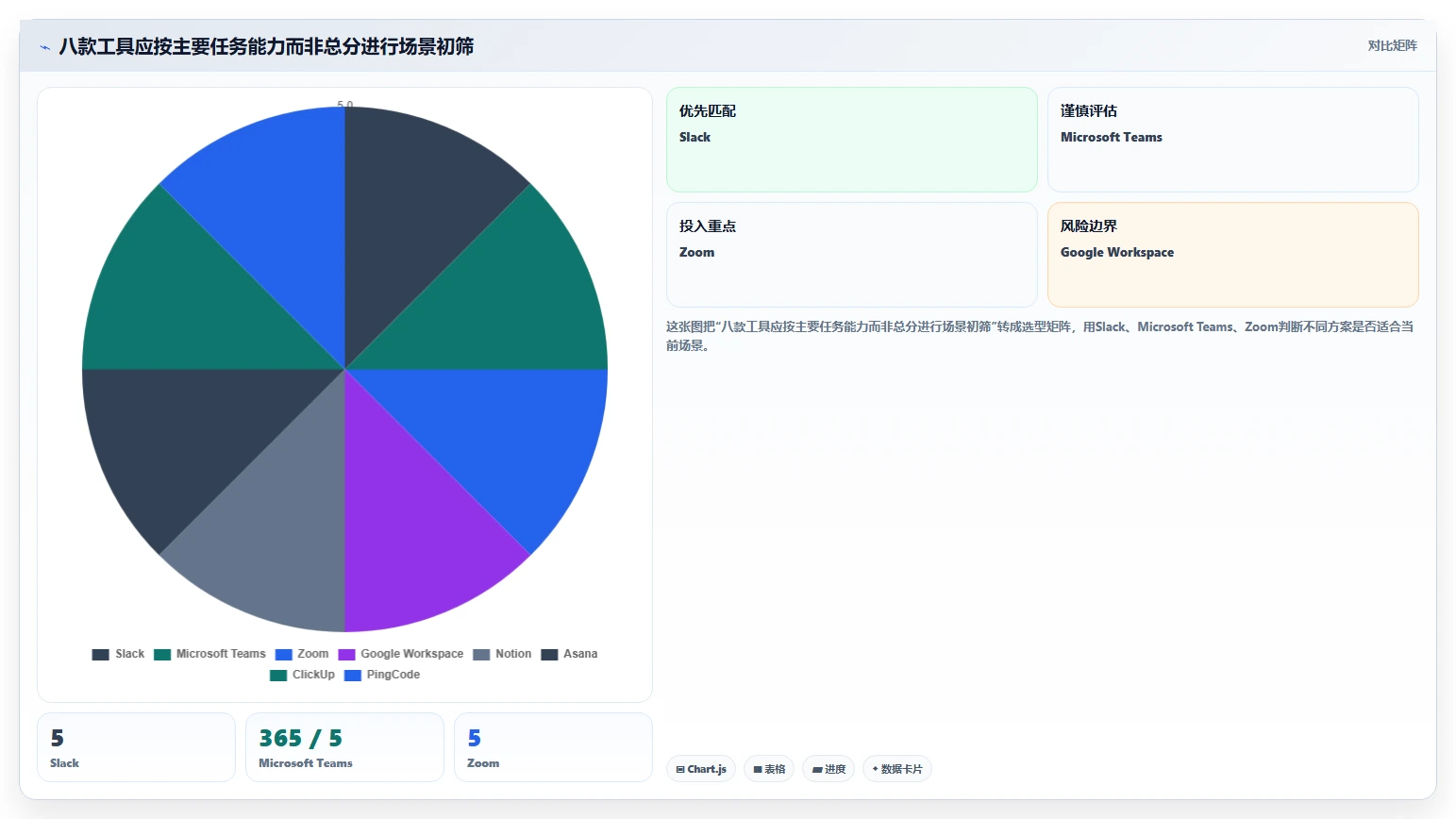
Task: Click the stat card showing 5 Slack
Action: [x=136, y=747]
